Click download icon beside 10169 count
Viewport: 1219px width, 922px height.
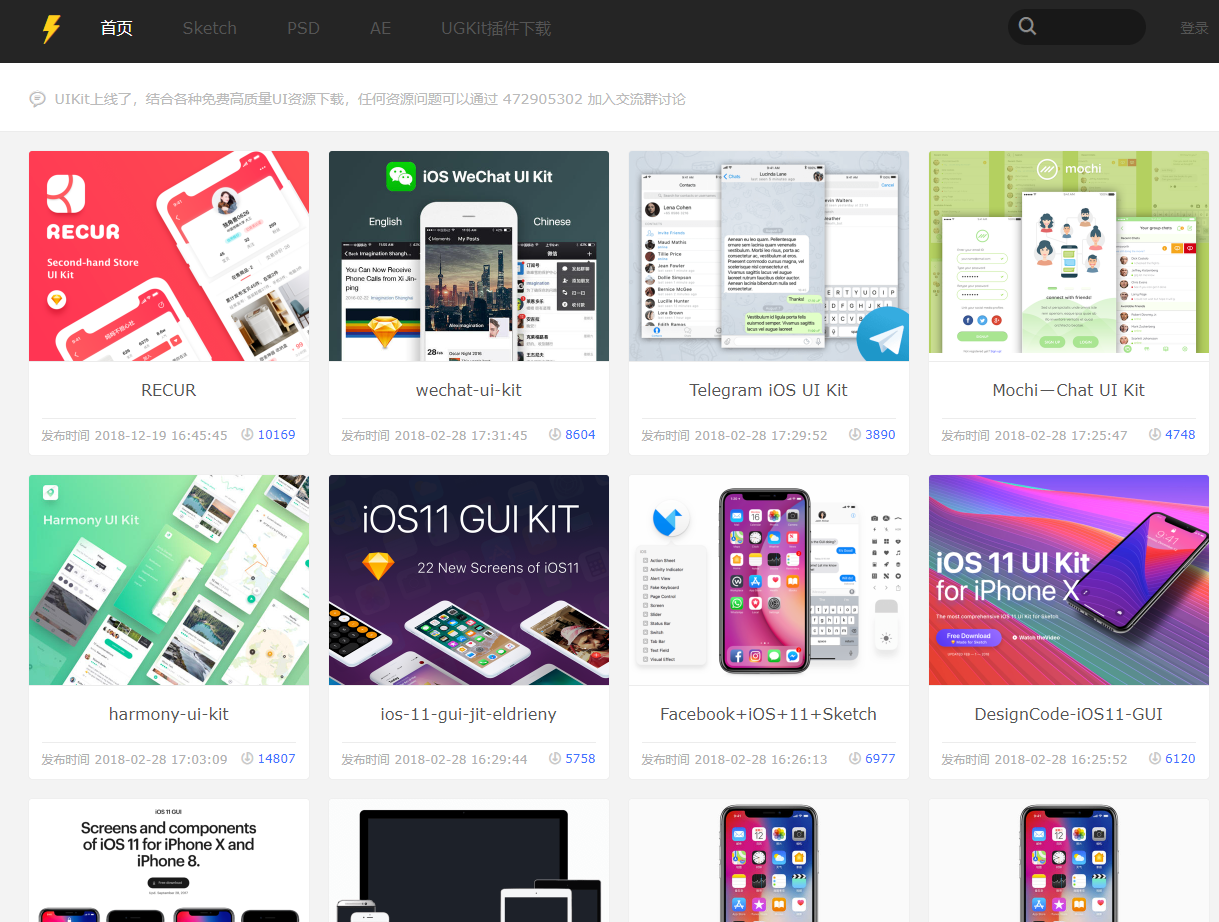[247, 435]
